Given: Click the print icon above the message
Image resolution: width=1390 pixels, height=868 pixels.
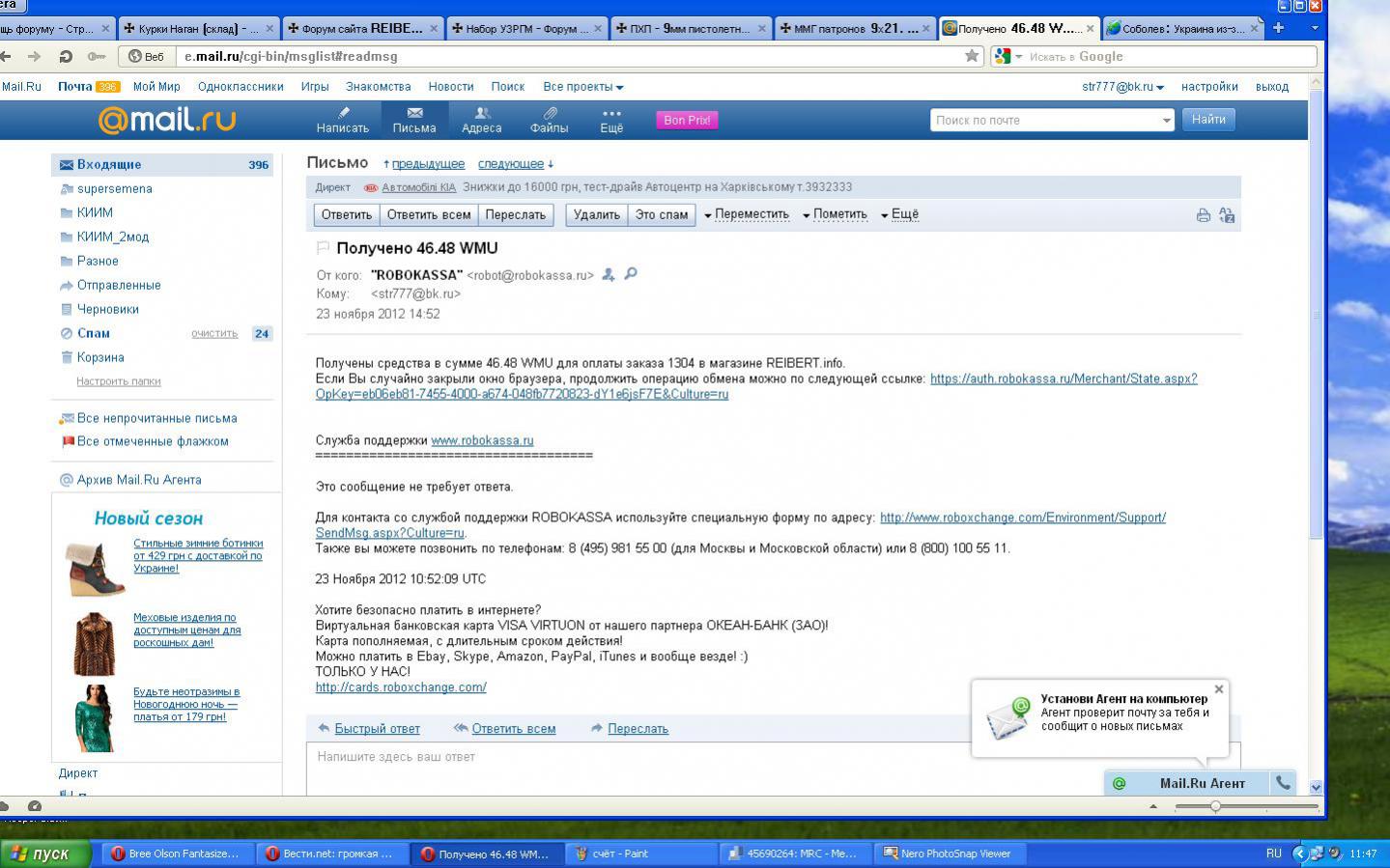Looking at the screenshot, I should tap(1203, 215).
